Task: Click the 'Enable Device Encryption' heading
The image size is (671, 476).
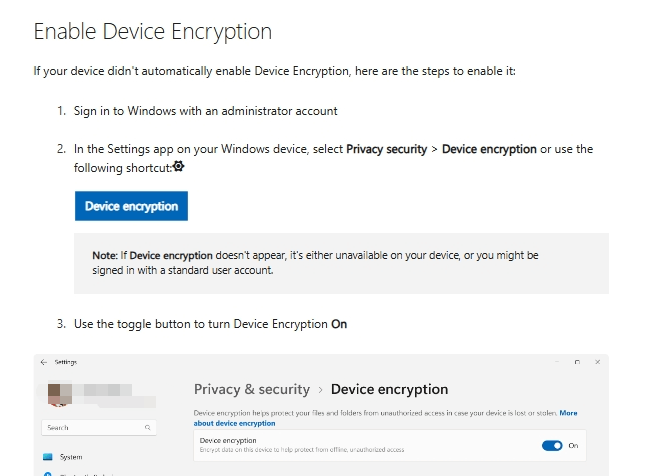Action: tap(153, 31)
